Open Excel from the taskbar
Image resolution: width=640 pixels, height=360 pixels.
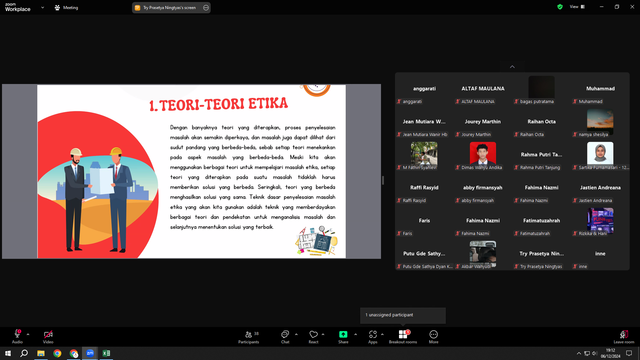click(x=106, y=353)
